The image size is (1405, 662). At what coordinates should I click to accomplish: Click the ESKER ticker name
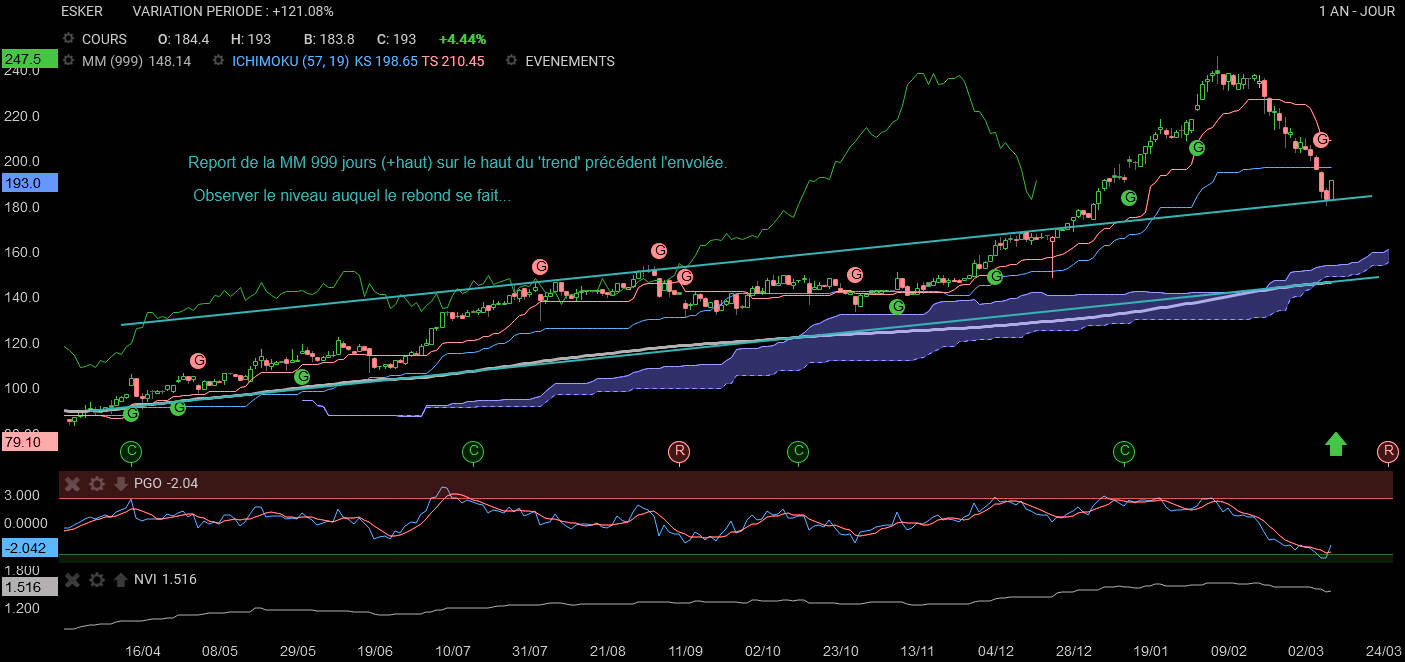point(82,11)
